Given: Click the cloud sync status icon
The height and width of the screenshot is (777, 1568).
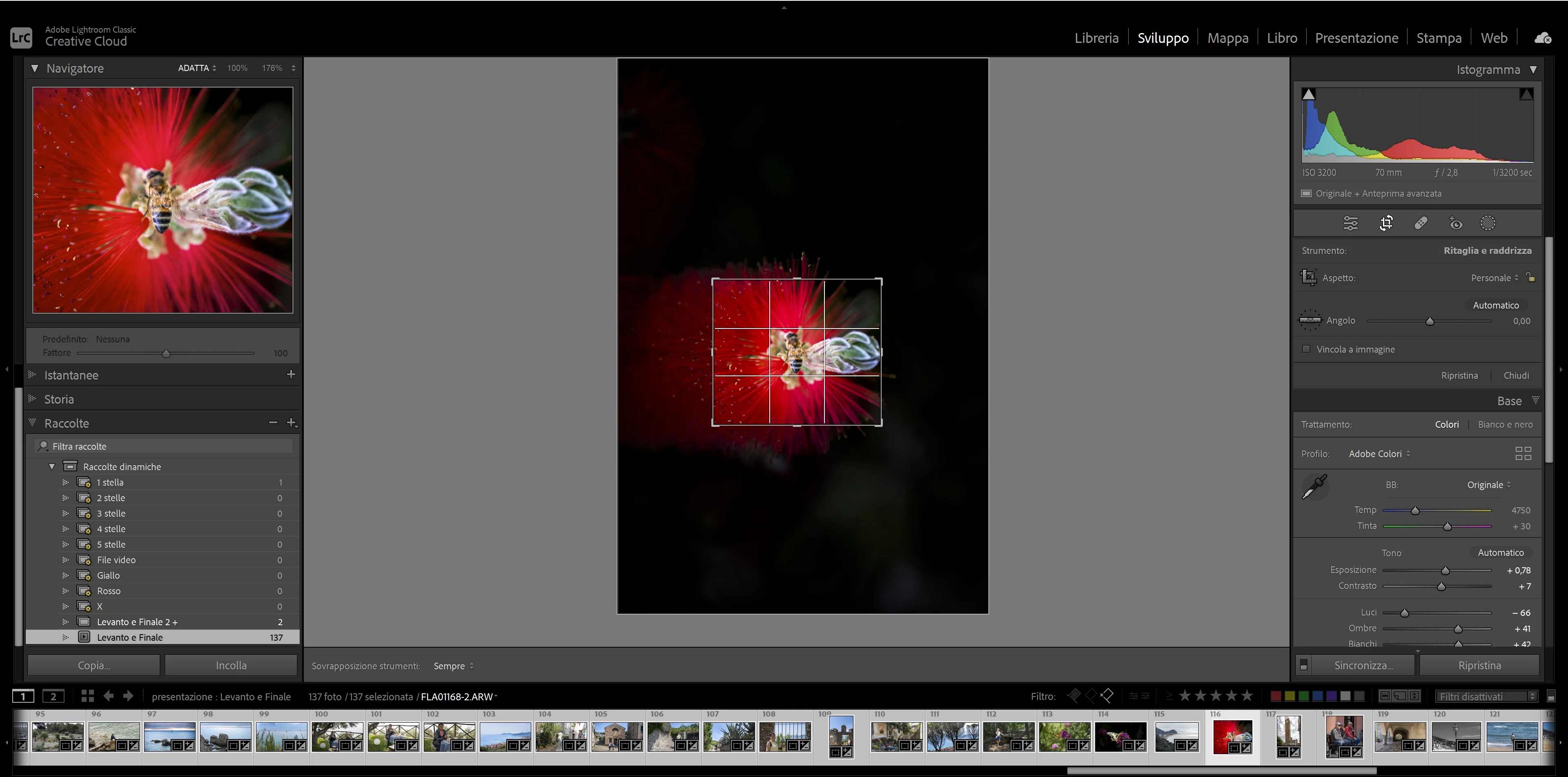Looking at the screenshot, I should click(x=1542, y=38).
